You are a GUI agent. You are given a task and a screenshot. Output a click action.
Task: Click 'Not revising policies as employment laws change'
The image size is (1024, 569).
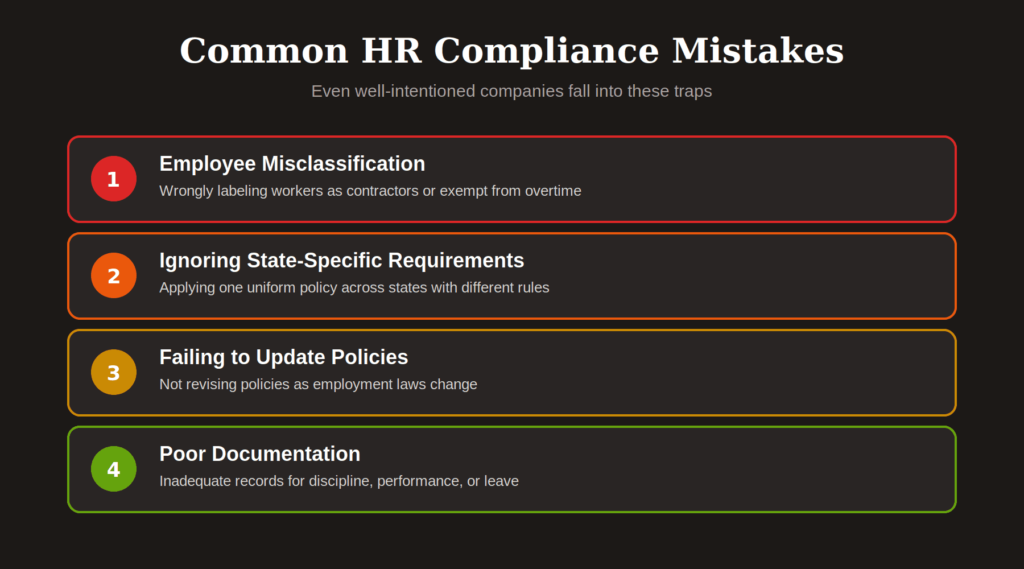pyautogui.click(x=318, y=384)
